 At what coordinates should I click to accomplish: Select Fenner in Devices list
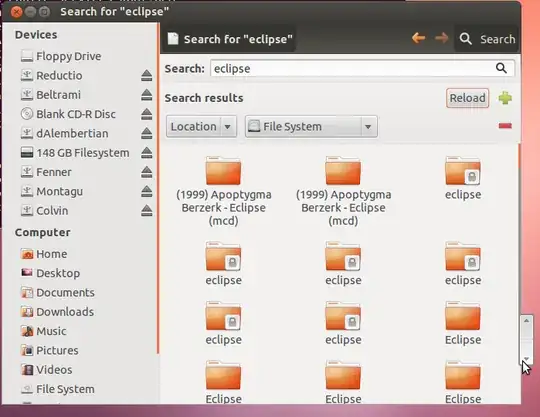point(46,172)
